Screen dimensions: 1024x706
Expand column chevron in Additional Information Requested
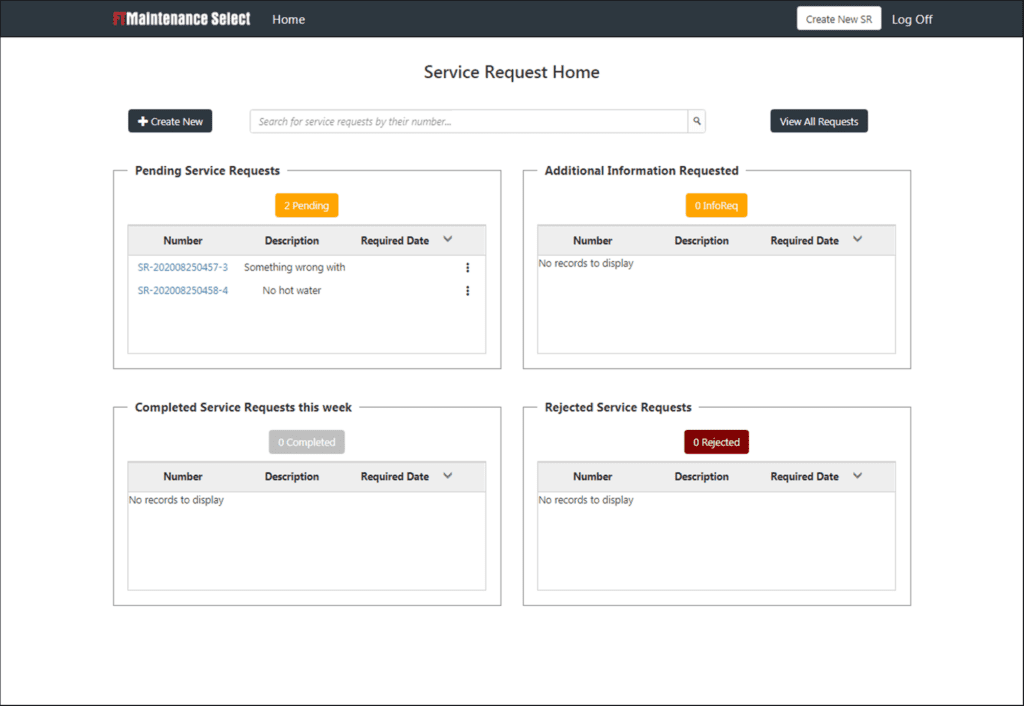pos(857,239)
